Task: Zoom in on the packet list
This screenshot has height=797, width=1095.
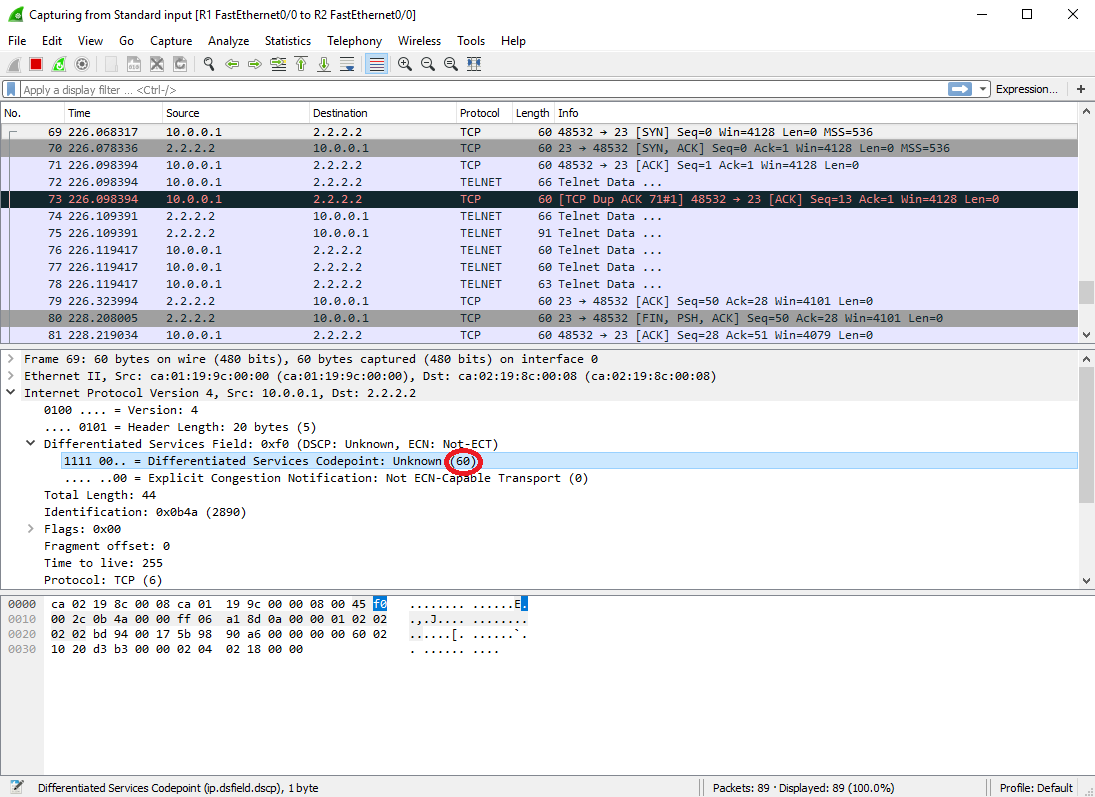Action: (406, 63)
